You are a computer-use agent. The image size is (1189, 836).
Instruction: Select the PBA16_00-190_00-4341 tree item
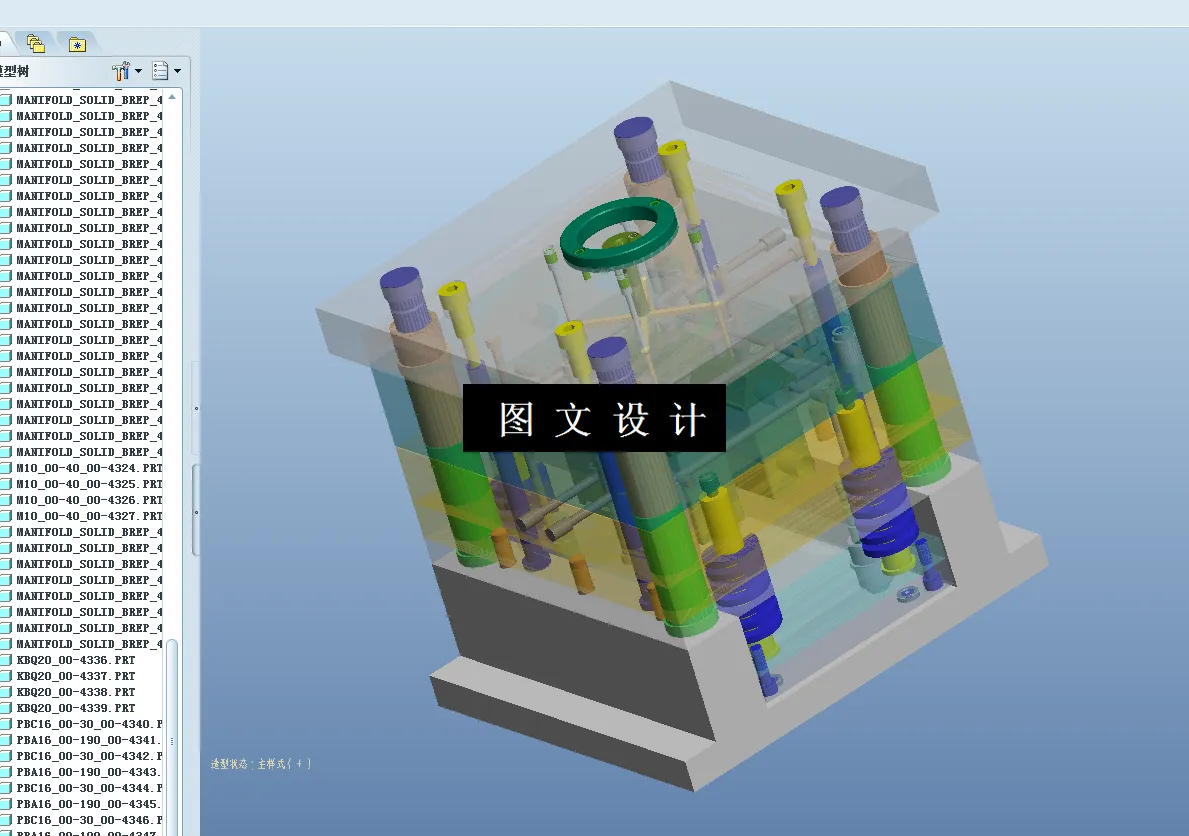pos(90,740)
